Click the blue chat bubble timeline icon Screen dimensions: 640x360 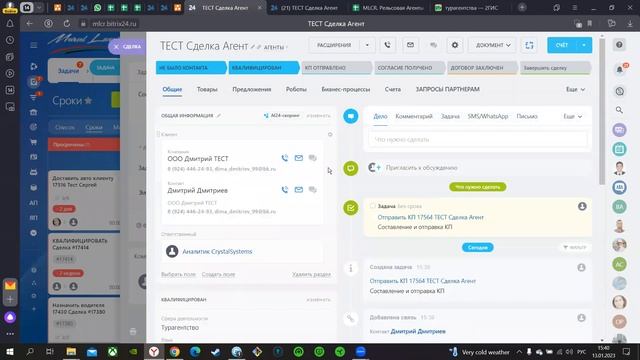point(351,116)
